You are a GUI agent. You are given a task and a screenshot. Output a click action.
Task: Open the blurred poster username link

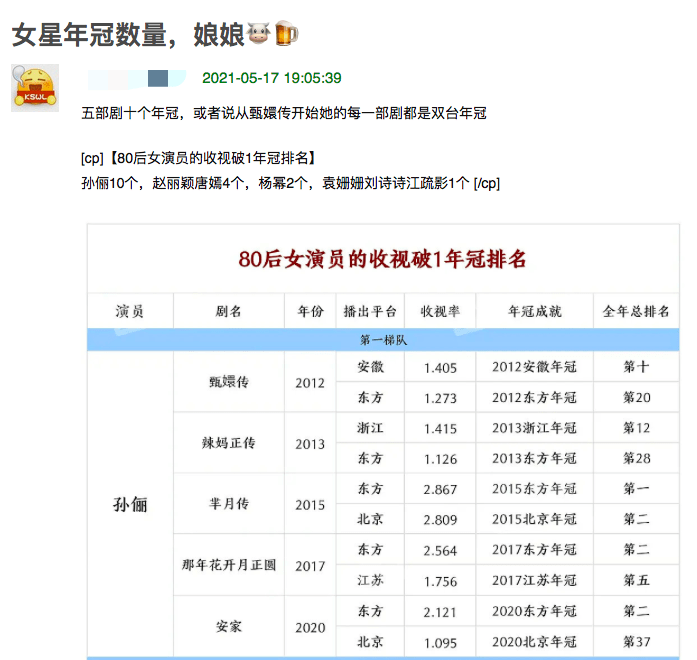point(136,78)
